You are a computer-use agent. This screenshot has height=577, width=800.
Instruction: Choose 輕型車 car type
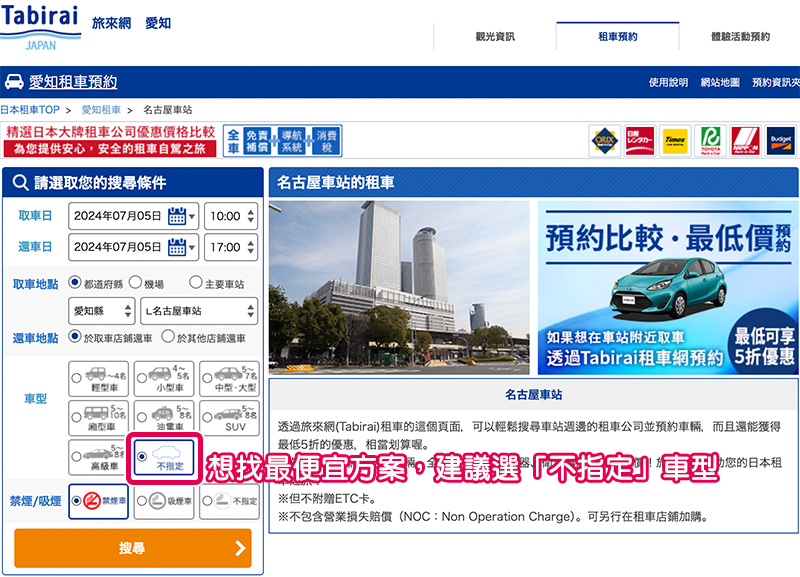pos(99,379)
